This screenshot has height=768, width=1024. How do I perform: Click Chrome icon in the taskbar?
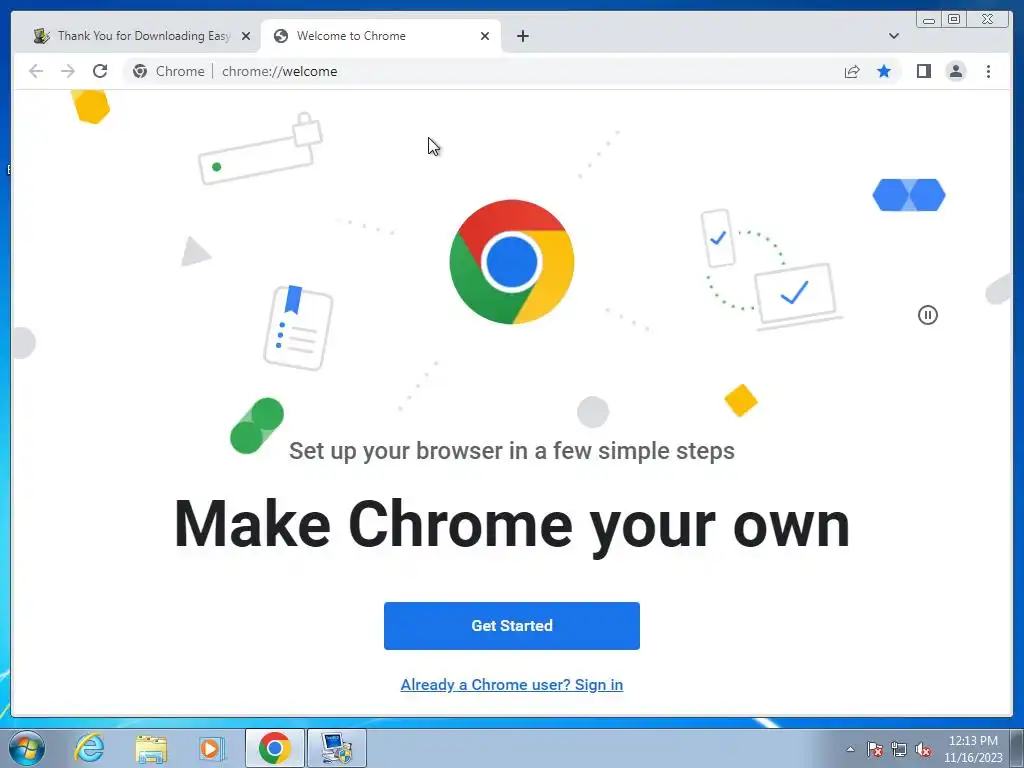pos(274,748)
